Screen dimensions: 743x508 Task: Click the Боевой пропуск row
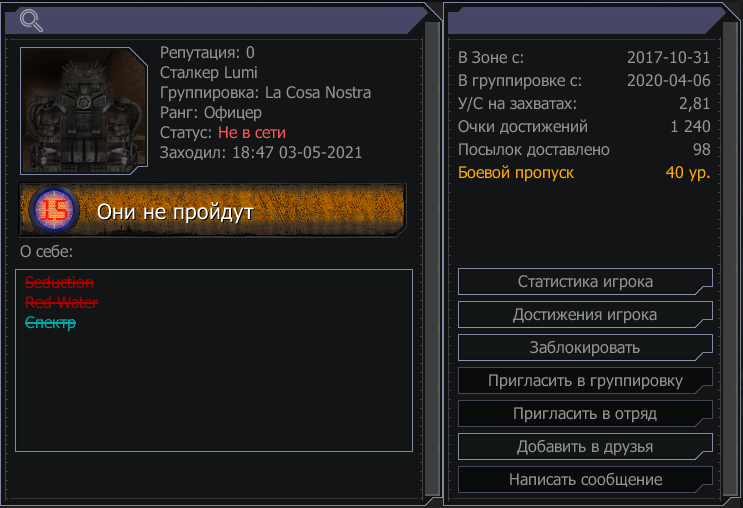tap(584, 172)
